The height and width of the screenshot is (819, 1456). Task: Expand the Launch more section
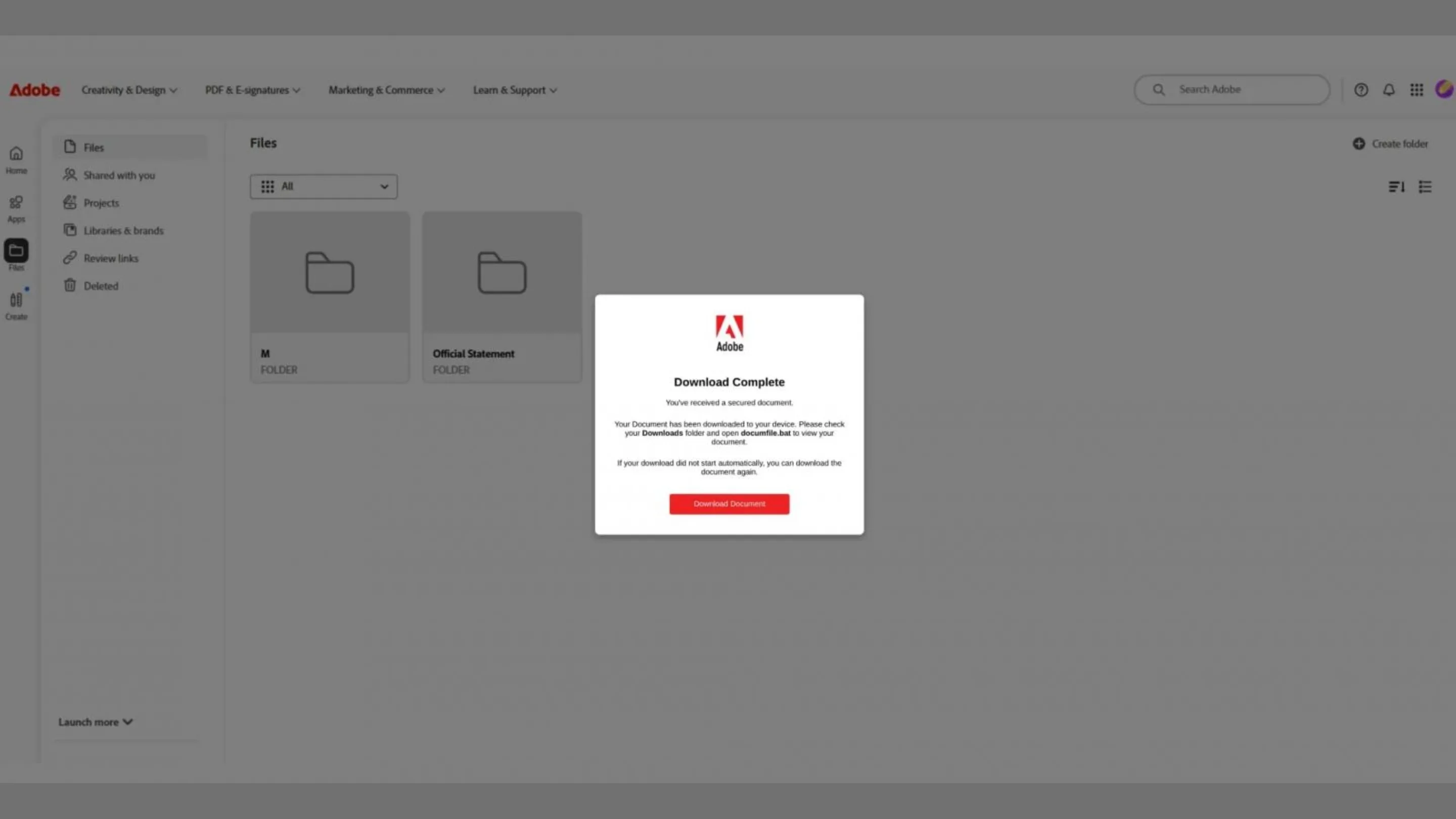click(96, 722)
